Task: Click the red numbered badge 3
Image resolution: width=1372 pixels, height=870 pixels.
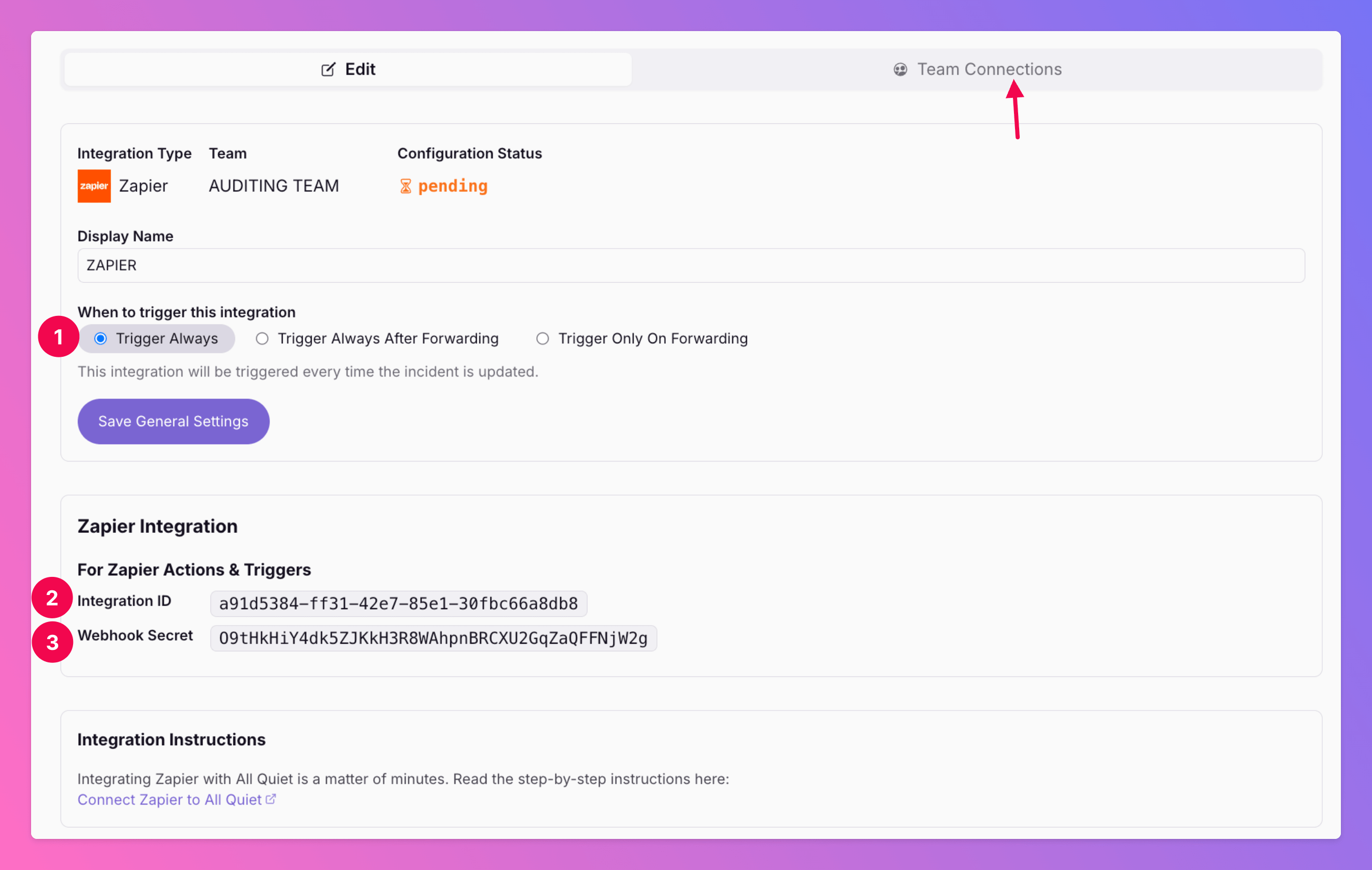Action: (x=52, y=642)
